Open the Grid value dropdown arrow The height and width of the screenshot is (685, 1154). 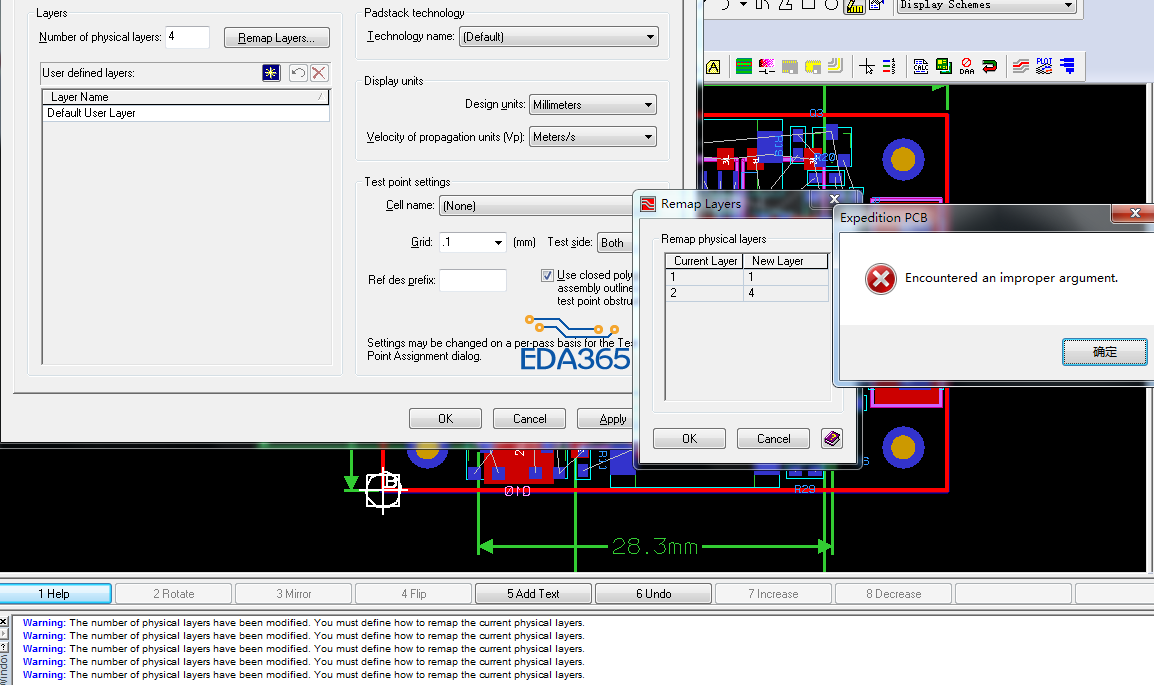(x=498, y=242)
